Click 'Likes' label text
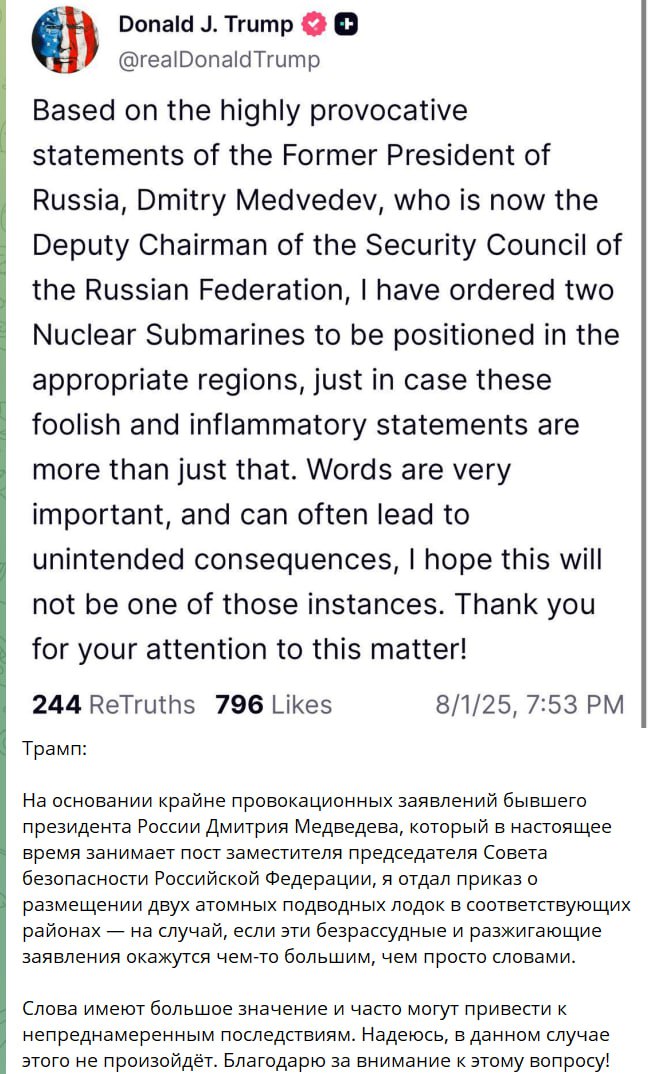 point(302,704)
